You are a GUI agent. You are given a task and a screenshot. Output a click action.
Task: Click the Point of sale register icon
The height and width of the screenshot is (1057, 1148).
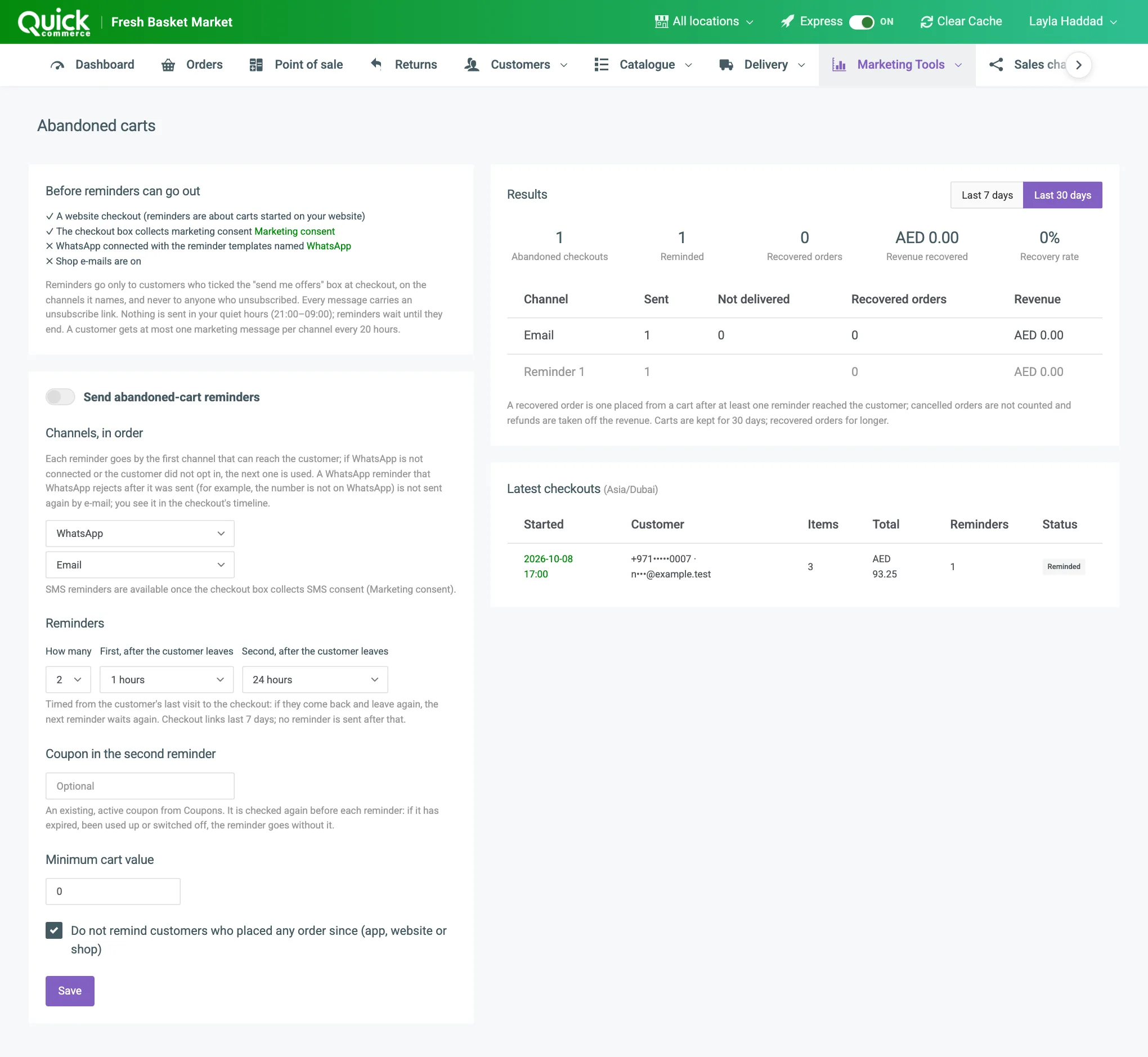(x=255, y=65)
